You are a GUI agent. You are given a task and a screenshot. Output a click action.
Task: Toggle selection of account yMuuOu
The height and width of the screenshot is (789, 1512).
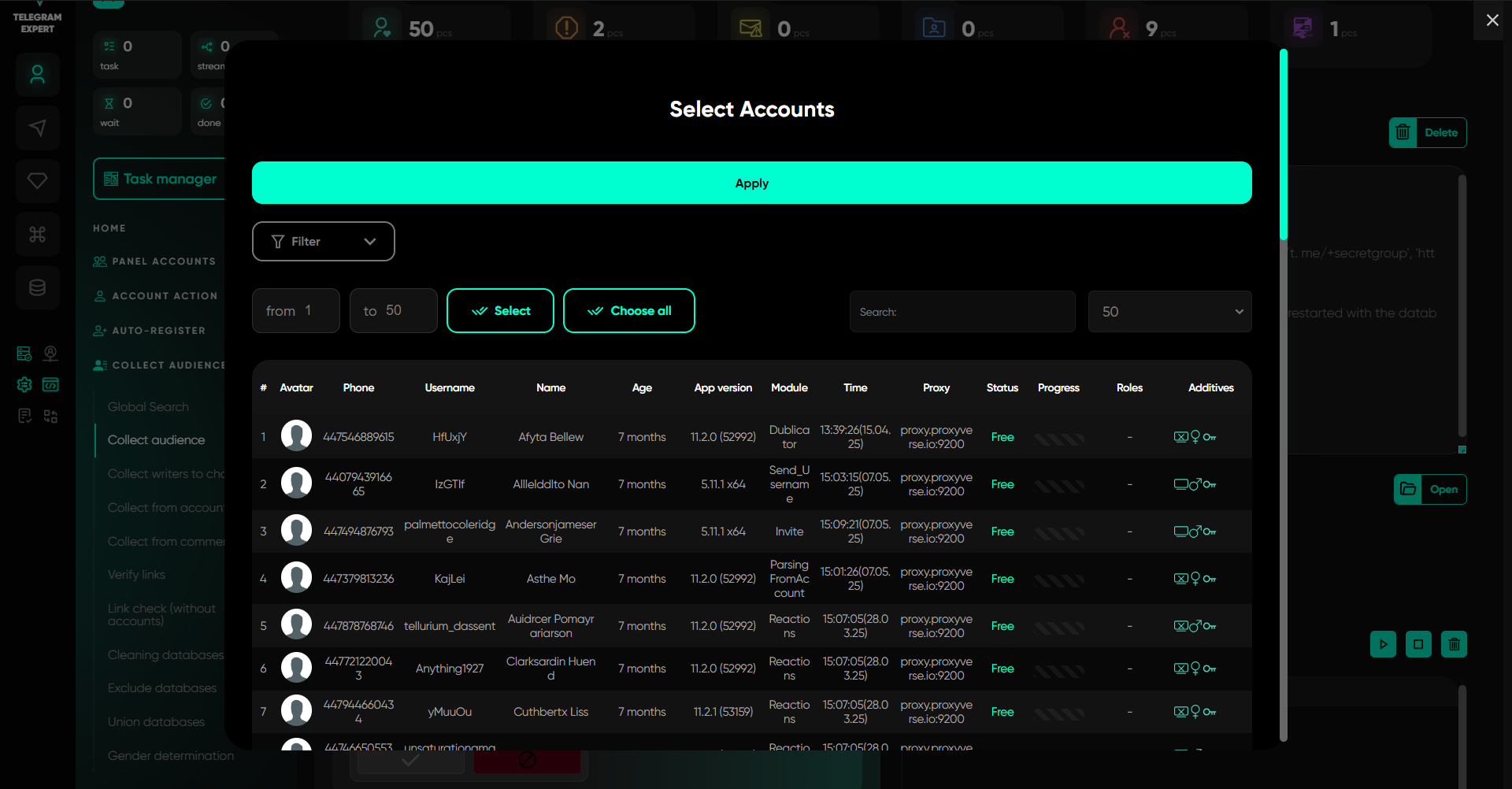coord(450,712)
